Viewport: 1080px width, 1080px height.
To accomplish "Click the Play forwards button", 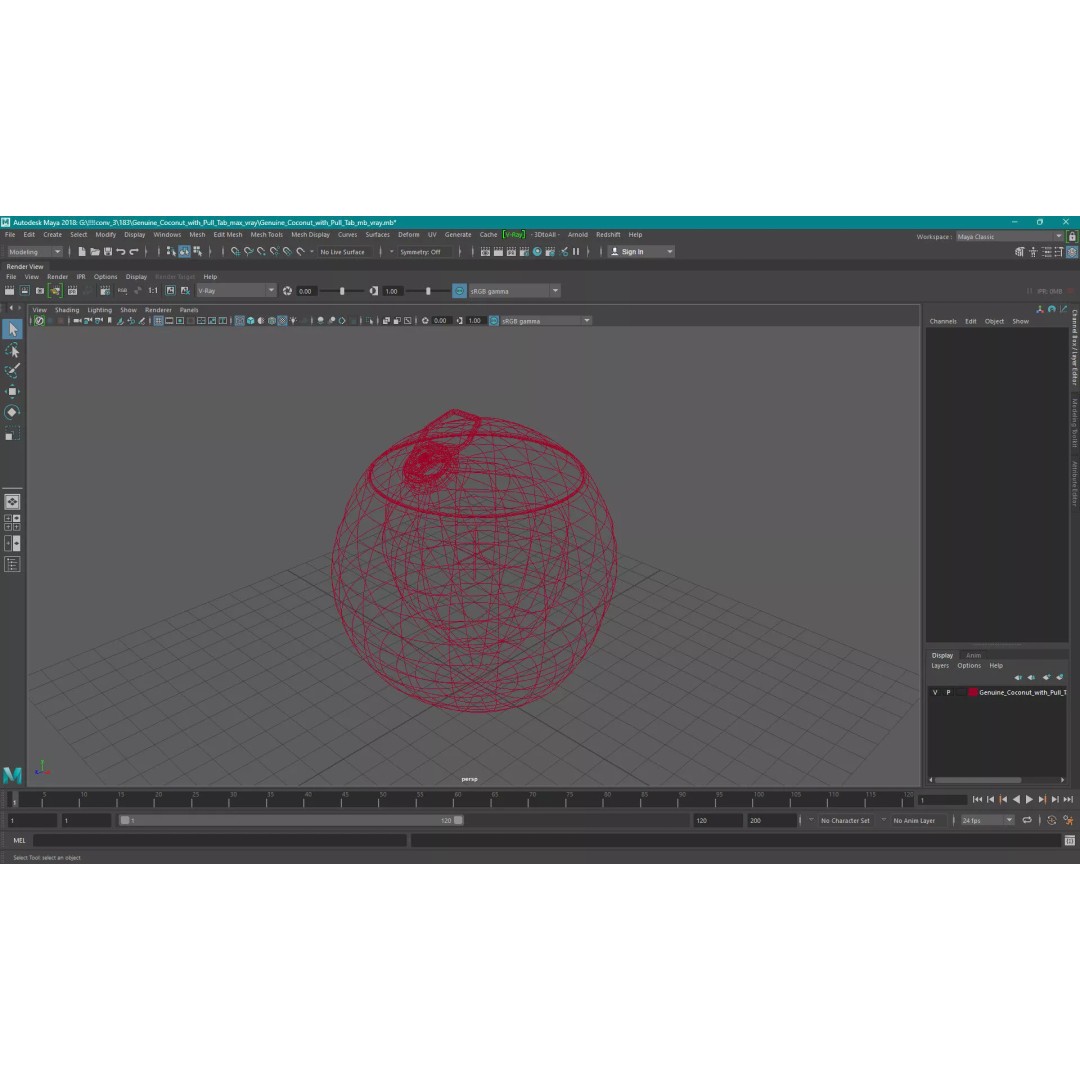I will pos(1029,800).
